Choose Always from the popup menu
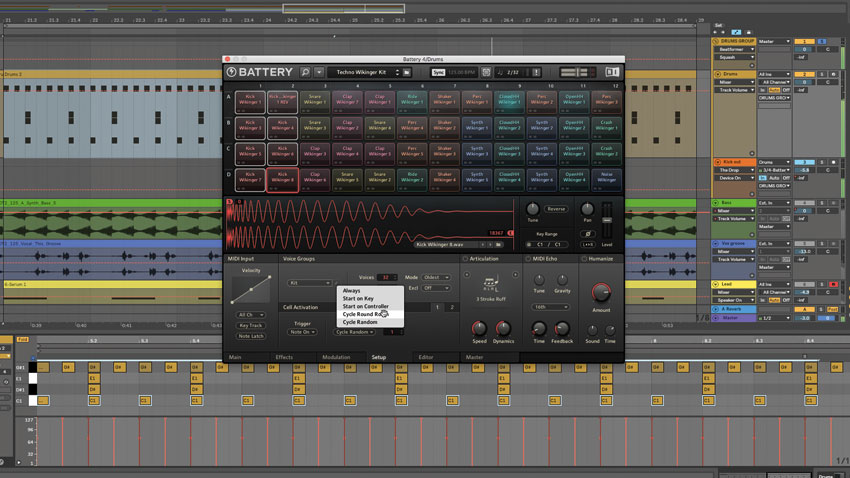 370,290
